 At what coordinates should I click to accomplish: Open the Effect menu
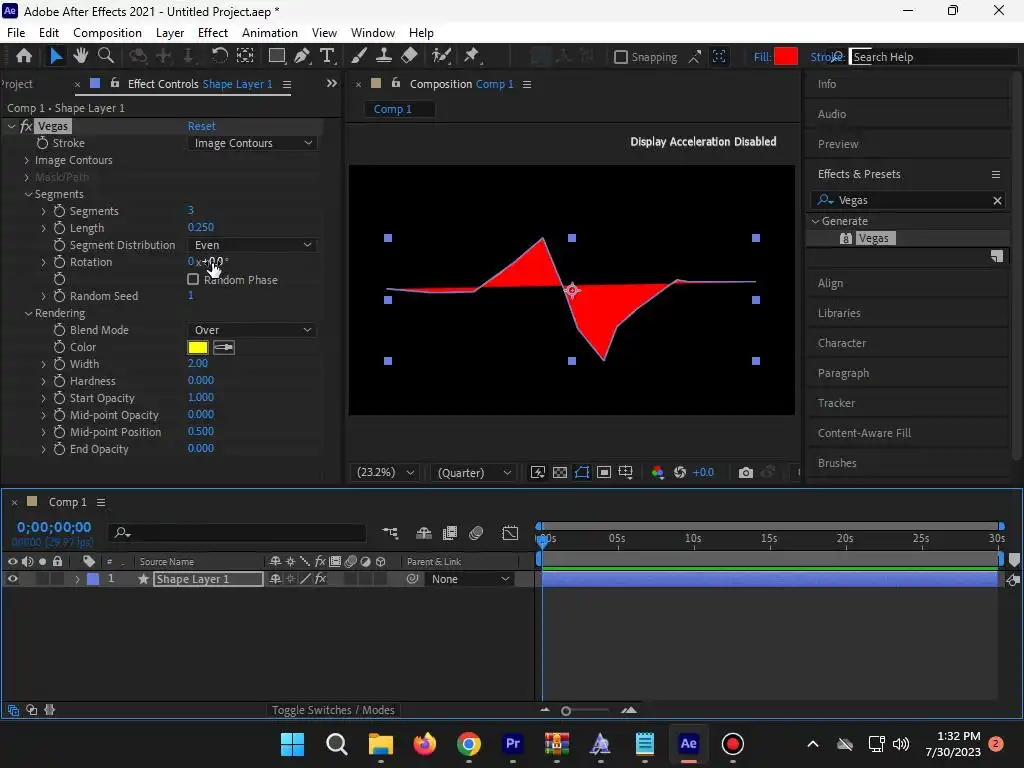(x=213, y=33)
